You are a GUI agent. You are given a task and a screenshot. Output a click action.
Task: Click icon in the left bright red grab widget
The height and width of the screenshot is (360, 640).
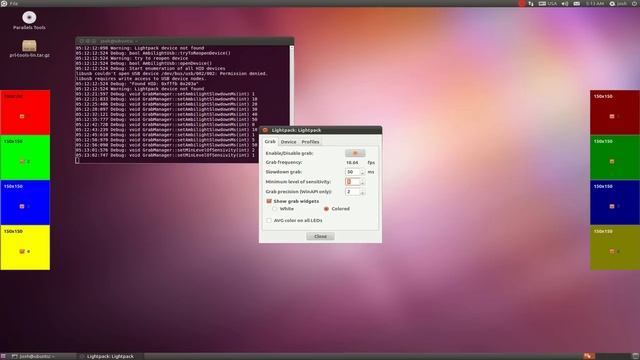tap(22, 116)
